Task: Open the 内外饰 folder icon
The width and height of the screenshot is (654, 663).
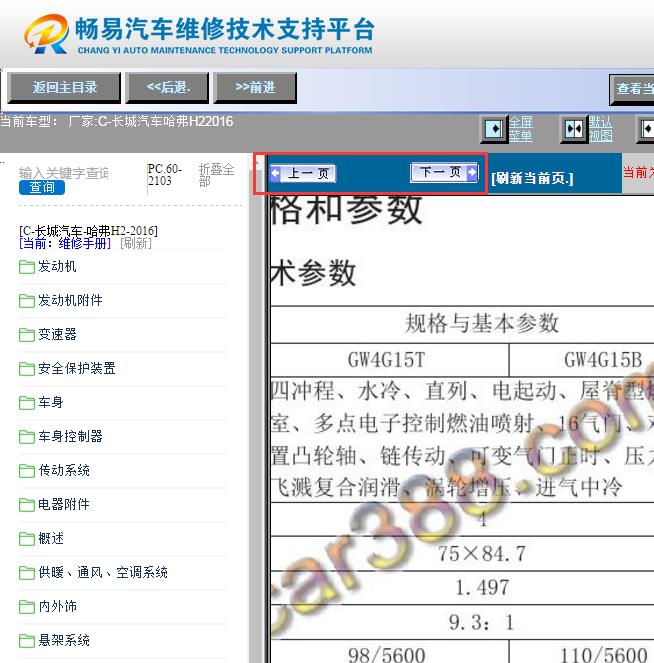Action: [27, 607]
